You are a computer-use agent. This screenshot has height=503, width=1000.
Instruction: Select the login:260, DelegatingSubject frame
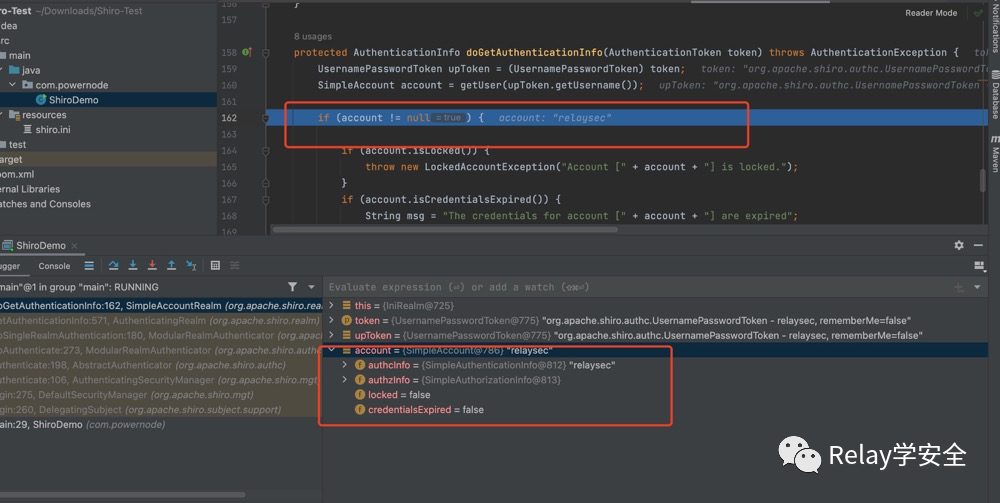coord(161,409)
